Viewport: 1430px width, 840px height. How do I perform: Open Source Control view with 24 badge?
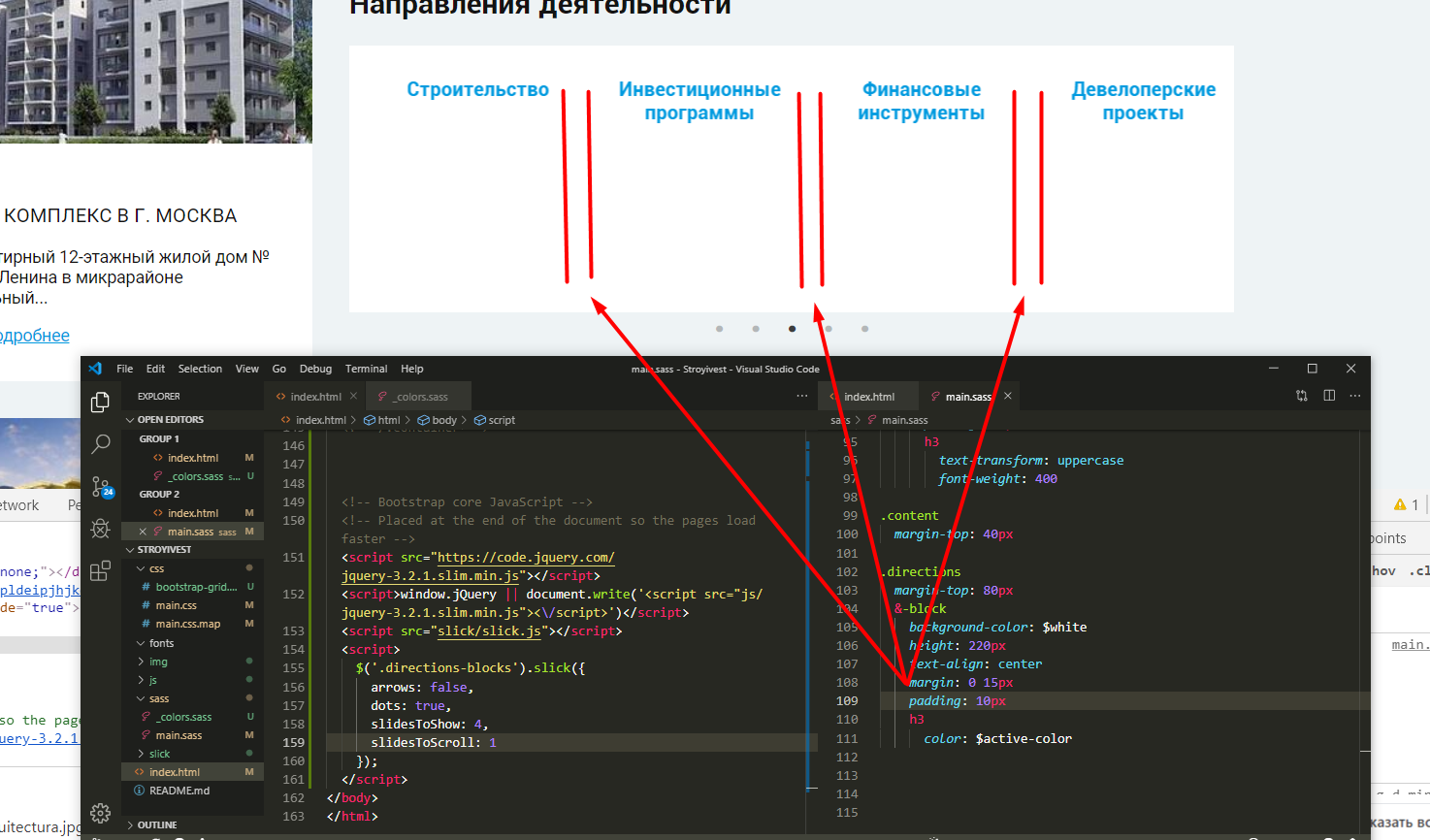101,487
